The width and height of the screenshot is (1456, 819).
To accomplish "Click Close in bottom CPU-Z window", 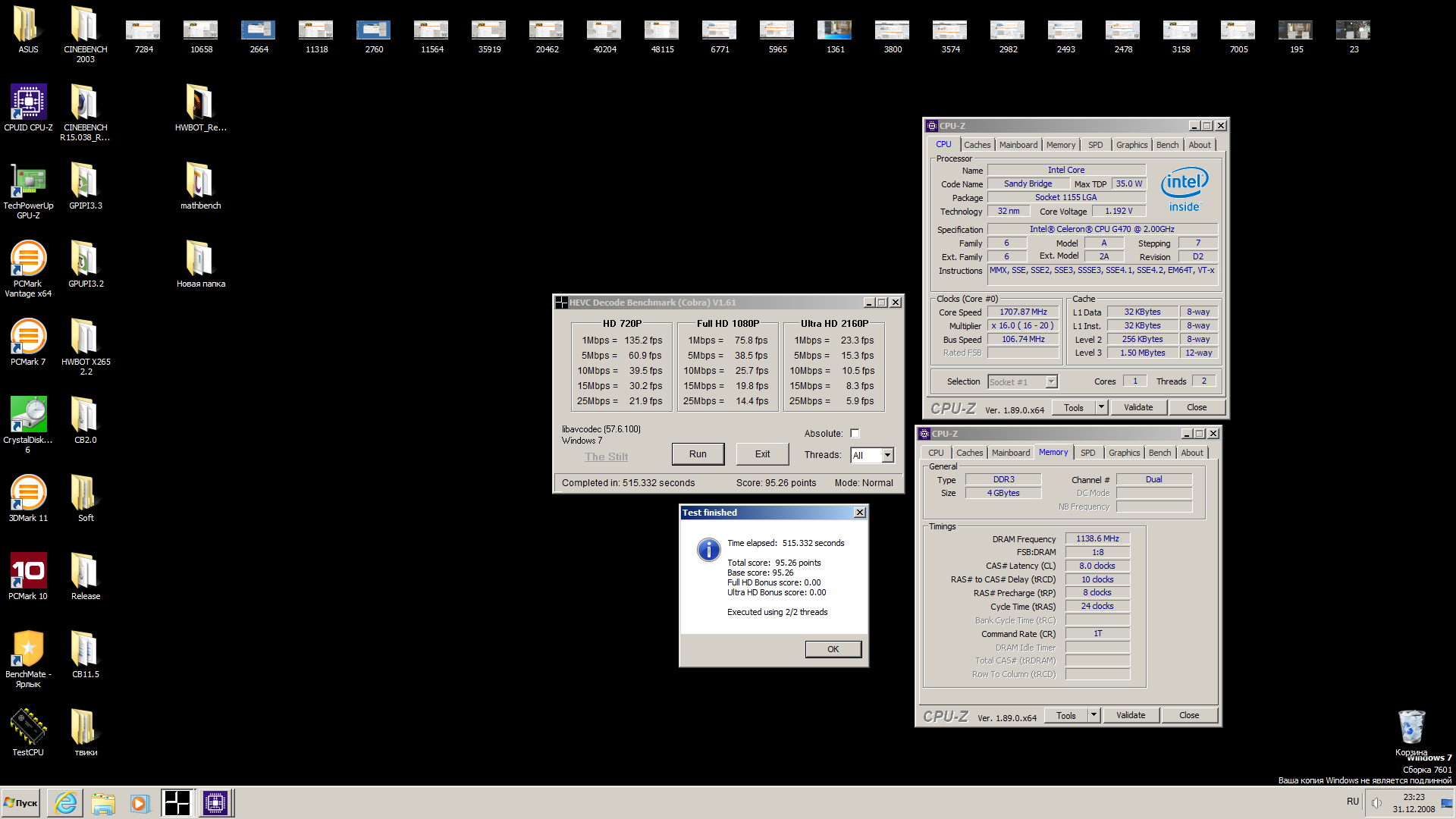I will coord(1188,715).
